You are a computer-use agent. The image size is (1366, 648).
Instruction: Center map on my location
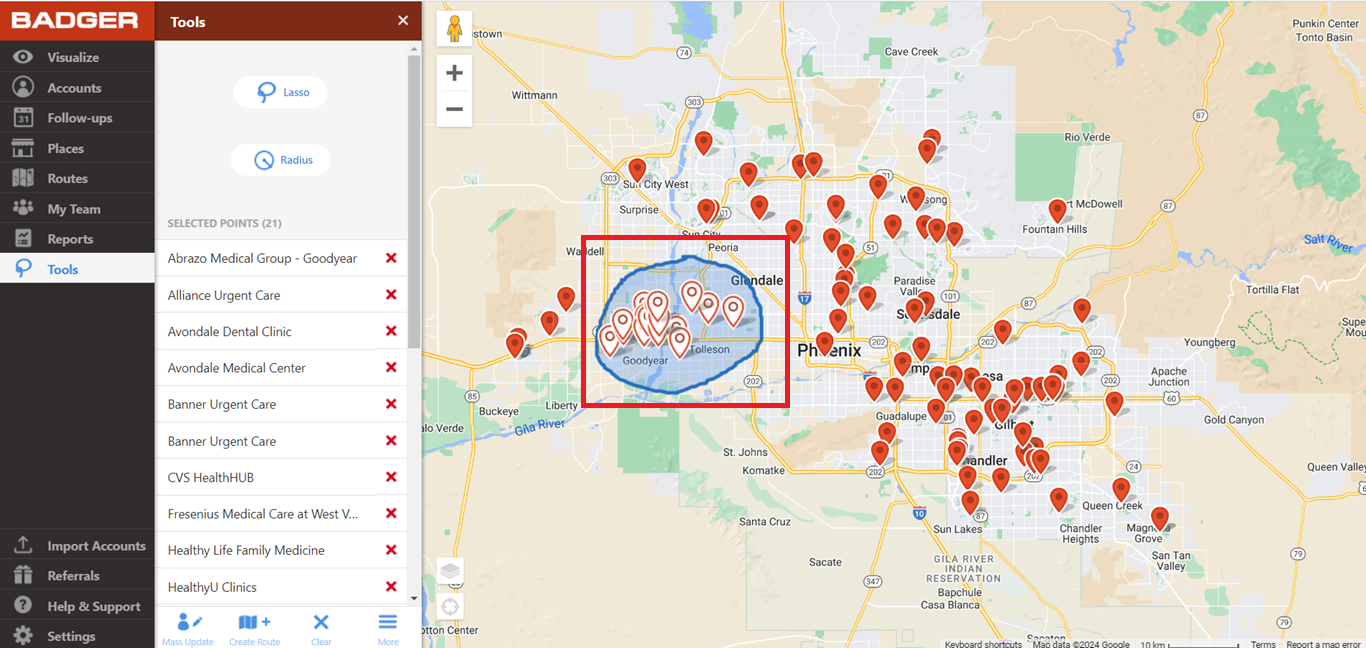pyautogui.click(x=451, y=606)
